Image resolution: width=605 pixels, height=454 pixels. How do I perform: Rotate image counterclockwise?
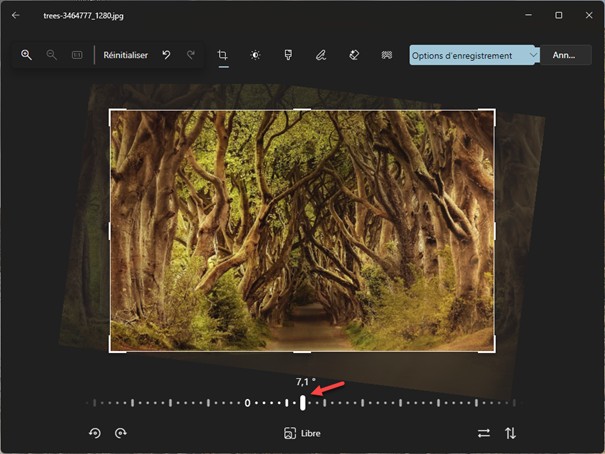(x=95, y=433)
